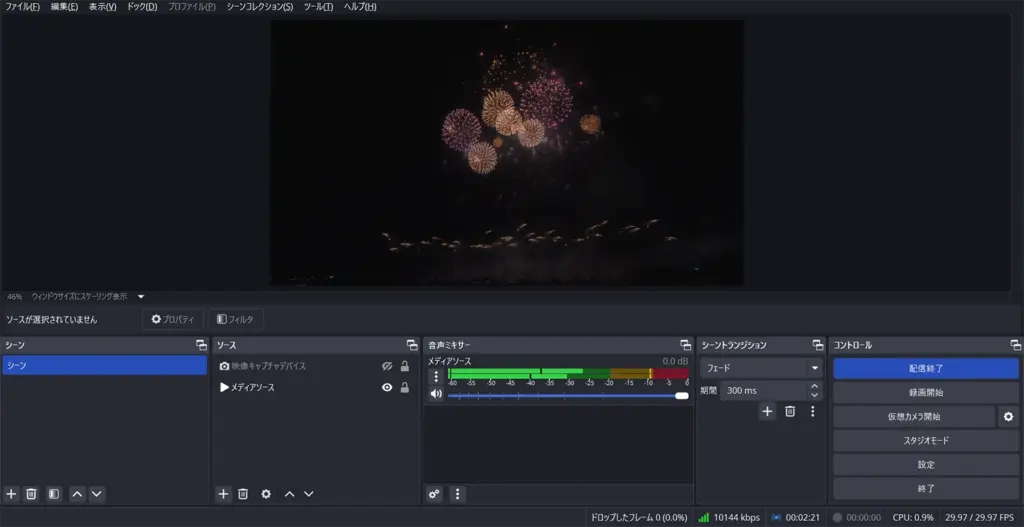Add a scene transition with plus icon
1024x527 pixels.
(x=767, y=411)
